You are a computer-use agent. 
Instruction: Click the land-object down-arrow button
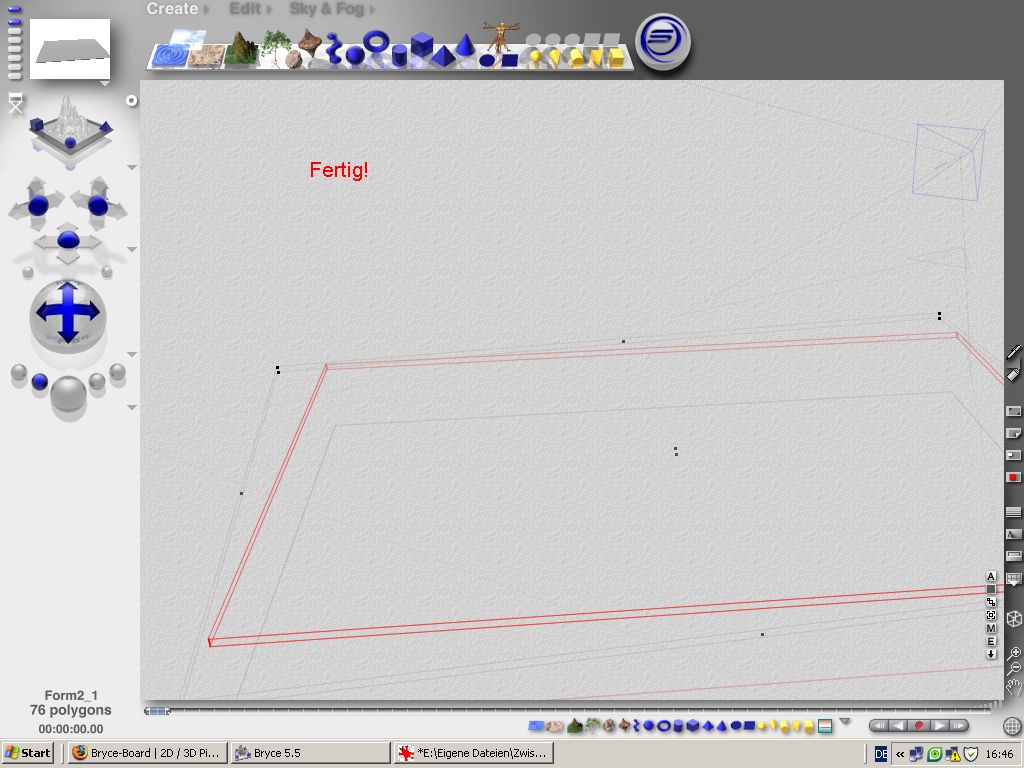(991, 654)
